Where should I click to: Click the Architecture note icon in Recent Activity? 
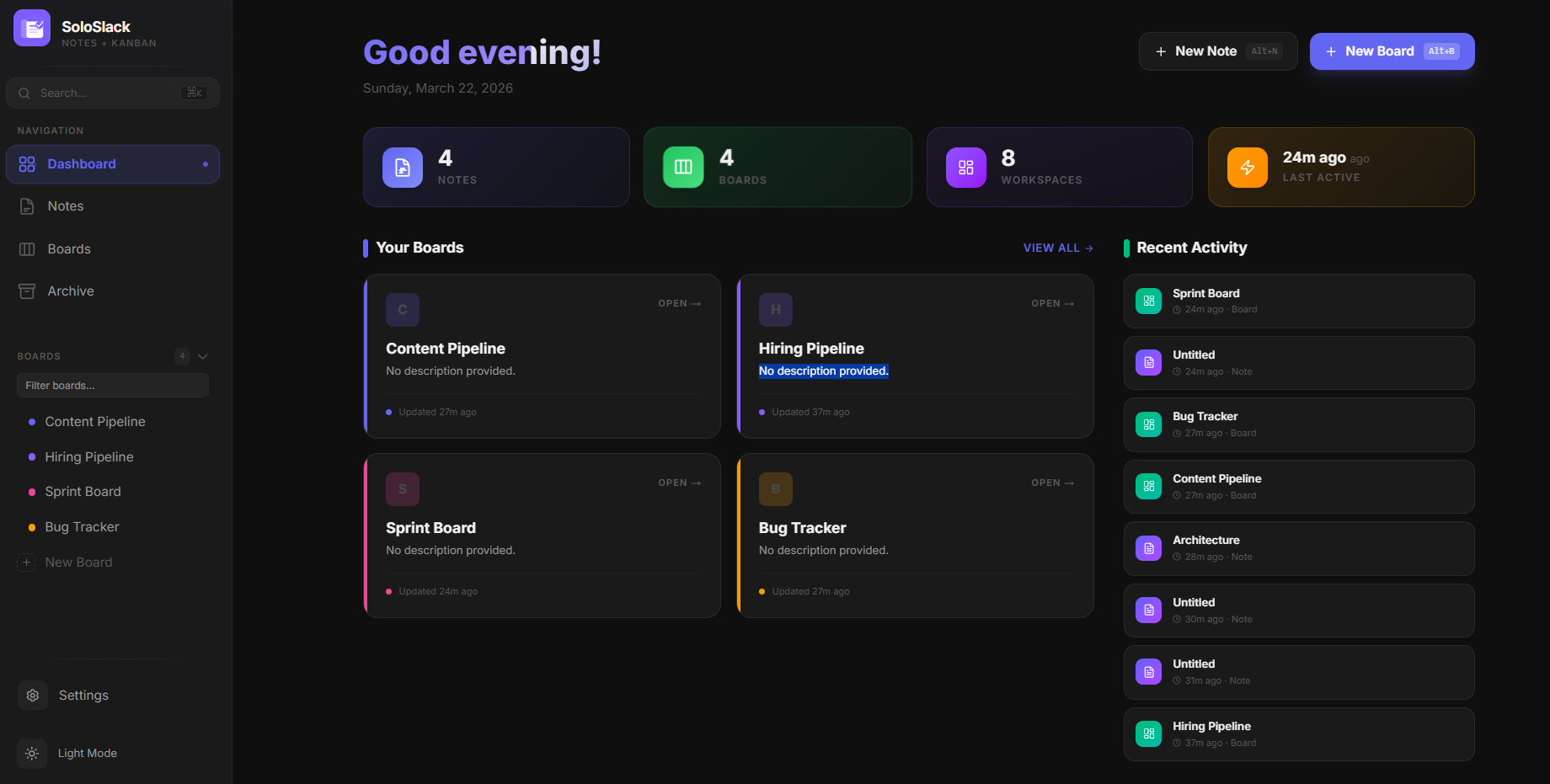tap(1148, 548)
